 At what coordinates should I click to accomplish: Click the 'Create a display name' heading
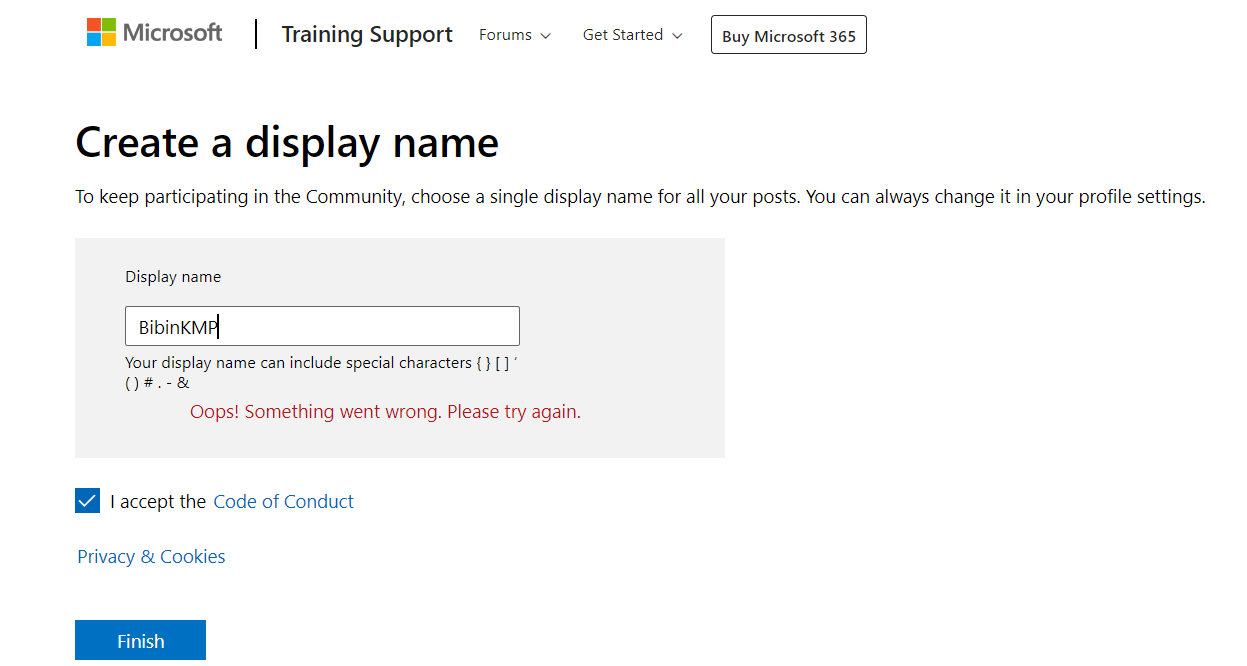coord(287,143)
